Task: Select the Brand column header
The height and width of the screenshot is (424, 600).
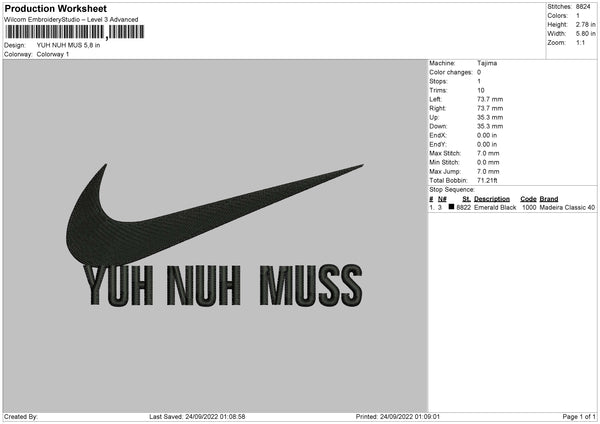Action: pyautogui.click(x=549, y=199)
